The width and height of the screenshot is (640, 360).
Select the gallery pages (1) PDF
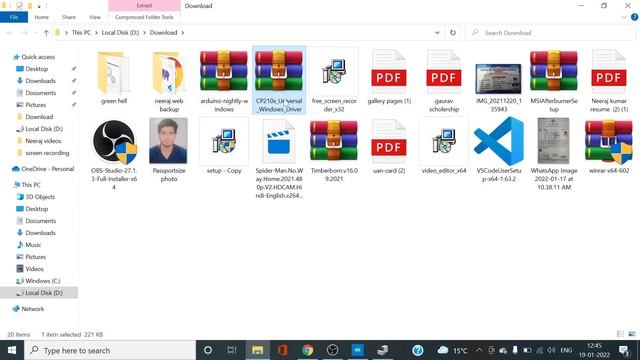(389, 78)
